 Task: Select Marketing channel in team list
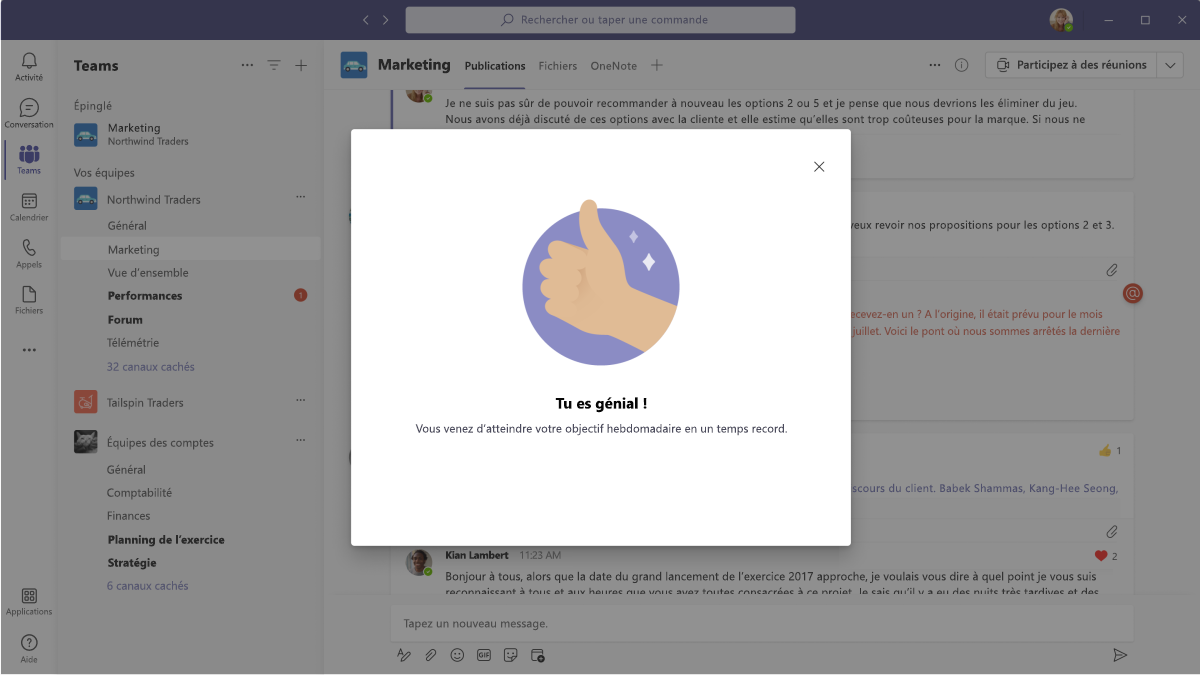pos(190,250)
